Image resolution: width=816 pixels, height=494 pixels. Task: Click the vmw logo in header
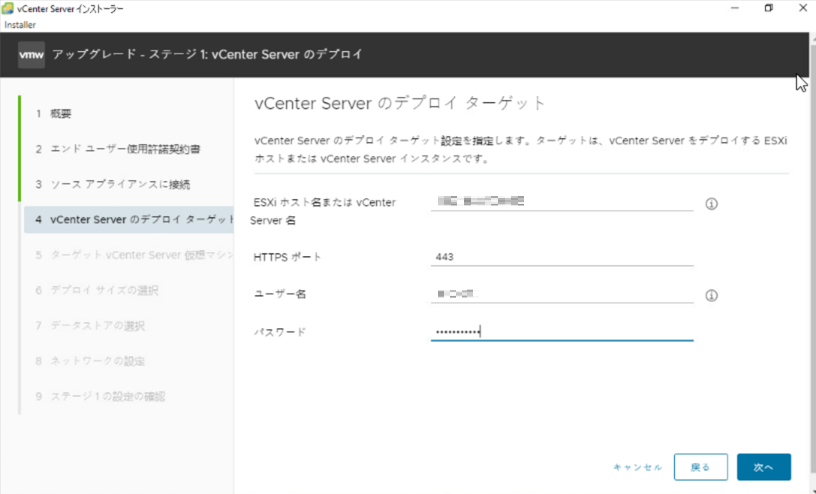(30, 54)
